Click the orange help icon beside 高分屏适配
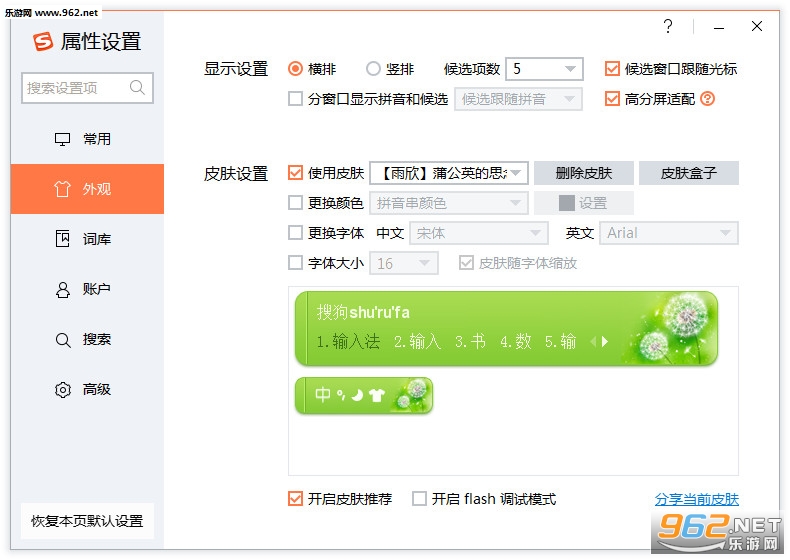 [707, 99]
